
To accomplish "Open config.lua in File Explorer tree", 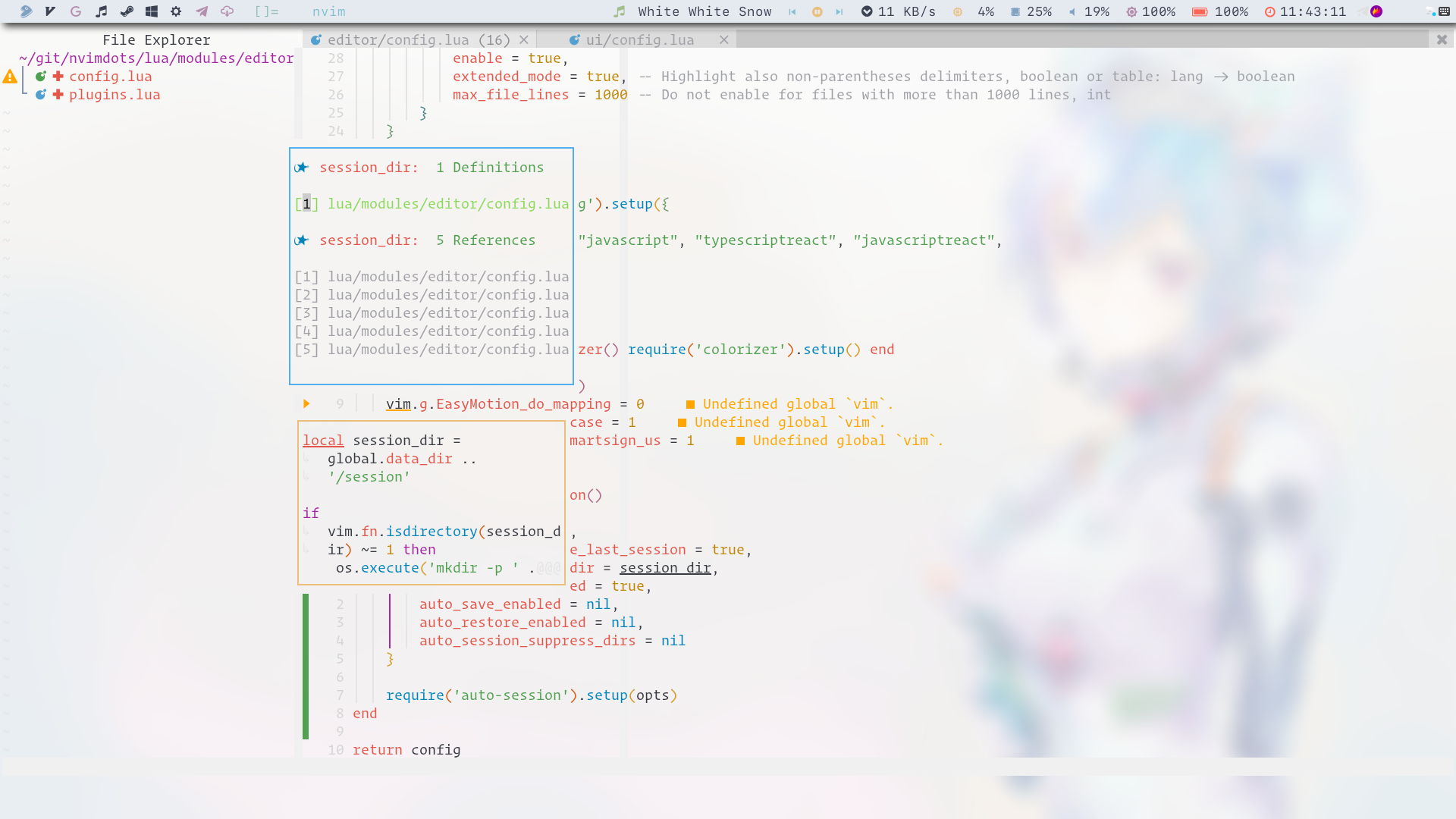I will coord(111,77).
